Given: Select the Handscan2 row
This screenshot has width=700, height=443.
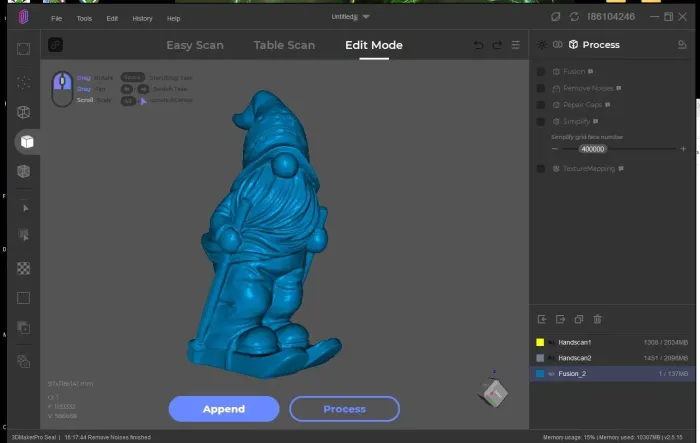Looking at the screenshot, I should click(612, 358).
